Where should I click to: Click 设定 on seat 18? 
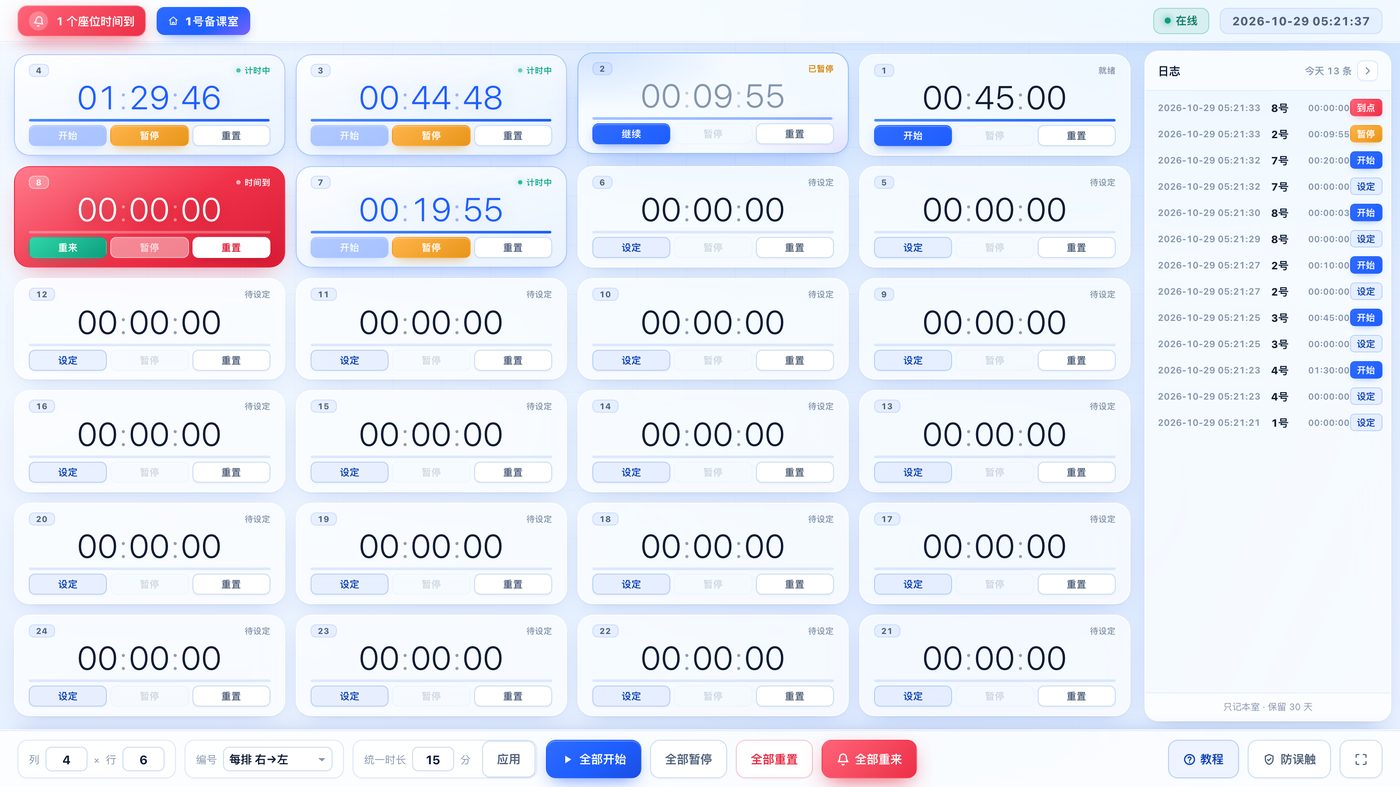pyautogui.click(x=631, y=584)
